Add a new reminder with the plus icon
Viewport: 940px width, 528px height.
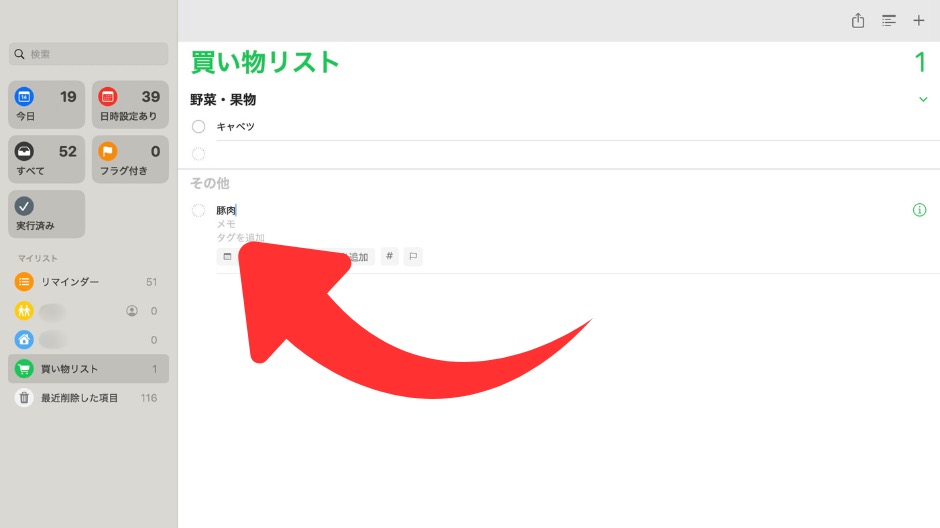tap(918, 20)
